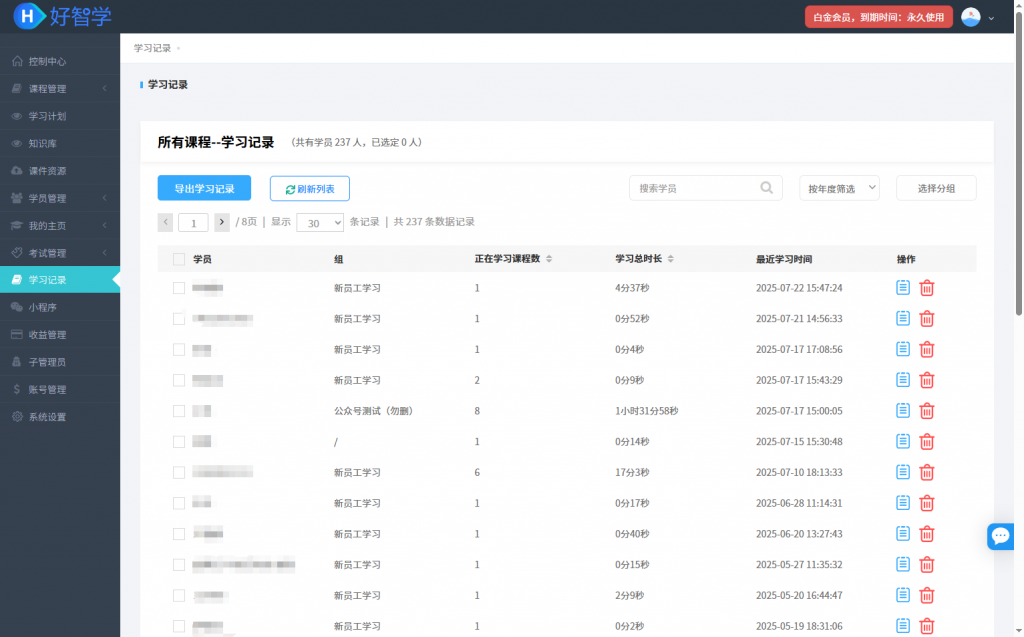Open the floating chat support icon
The width and height of the screenshot is (1024, 637).
pyautogui.click(x=1001, y=537)
